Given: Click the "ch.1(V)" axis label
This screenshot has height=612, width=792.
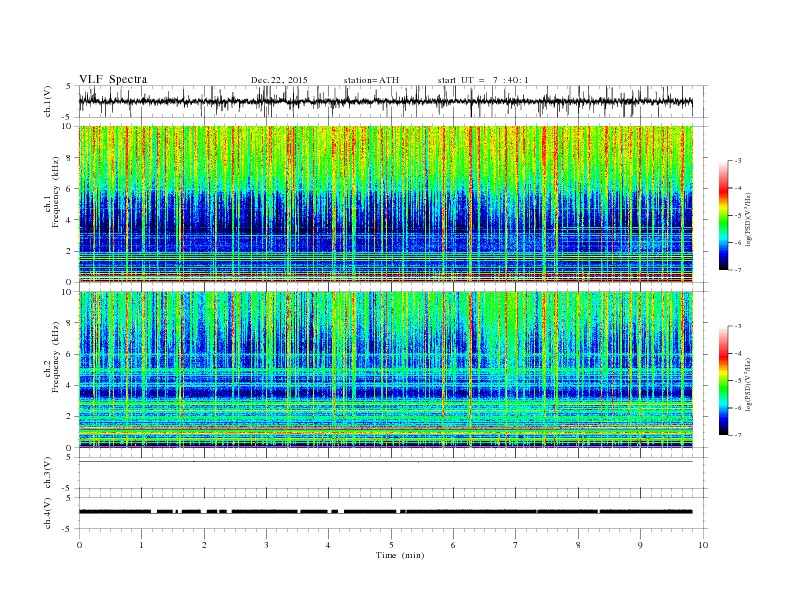Looking at the screenshot, I should (48, 102).
